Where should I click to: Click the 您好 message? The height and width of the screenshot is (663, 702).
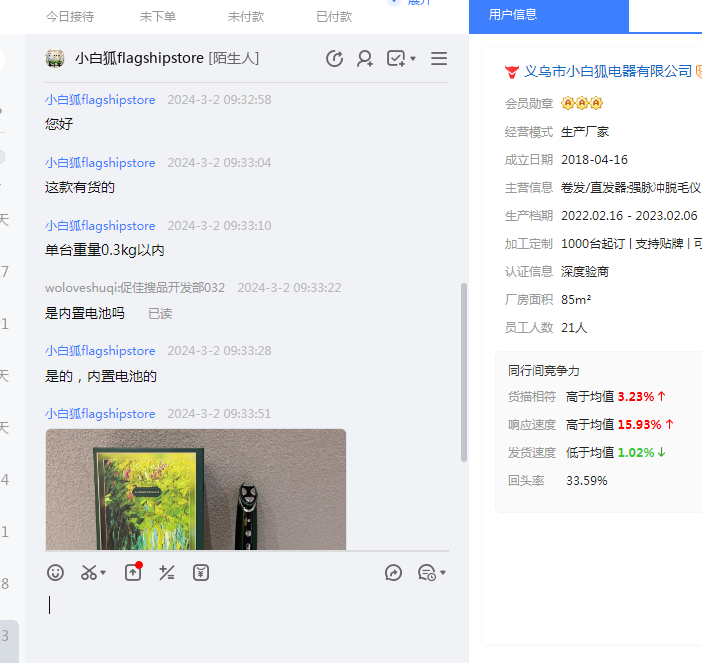coord(59,124)
